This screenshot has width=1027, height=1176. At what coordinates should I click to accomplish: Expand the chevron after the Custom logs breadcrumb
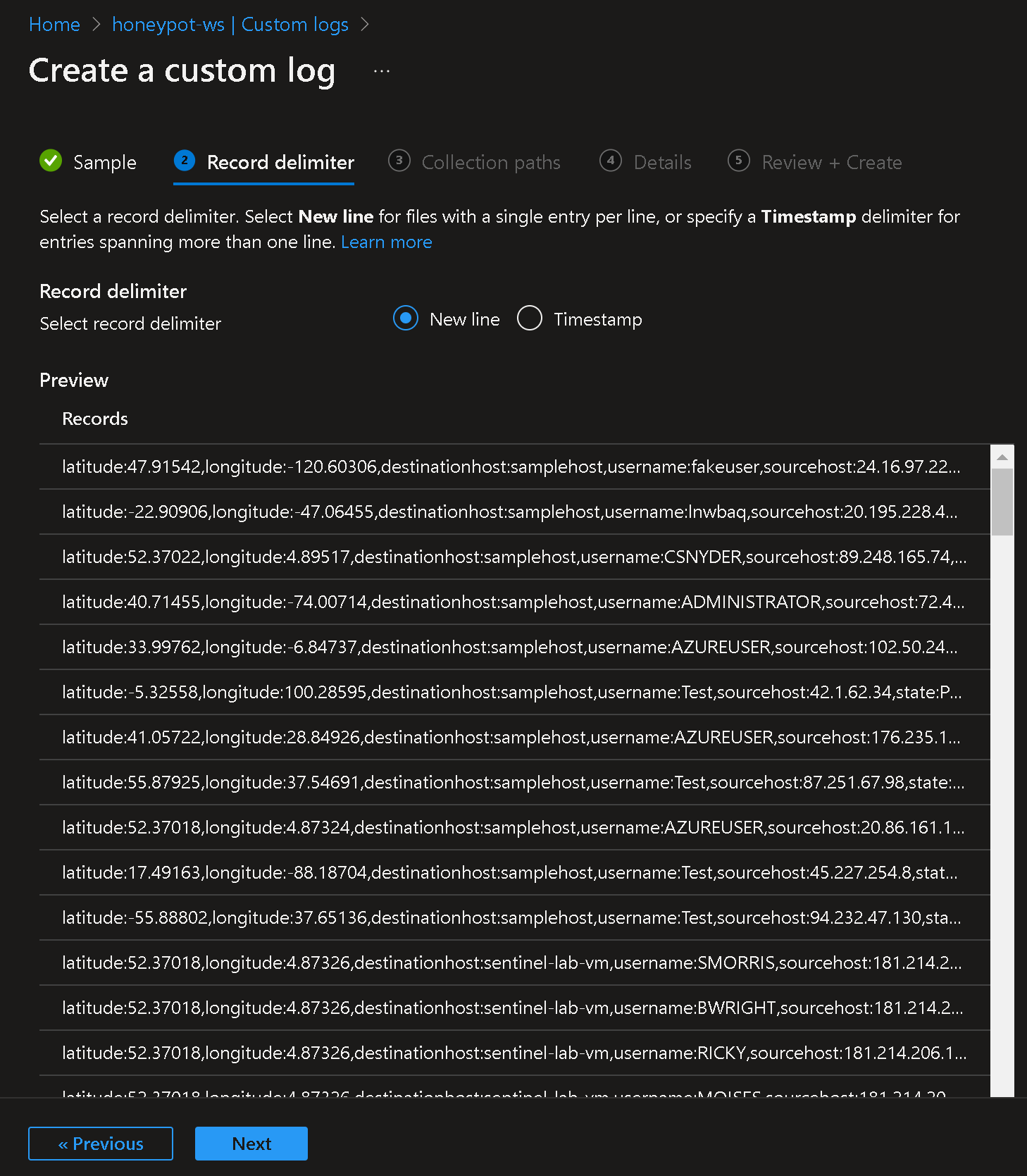(x=365, y=24)
